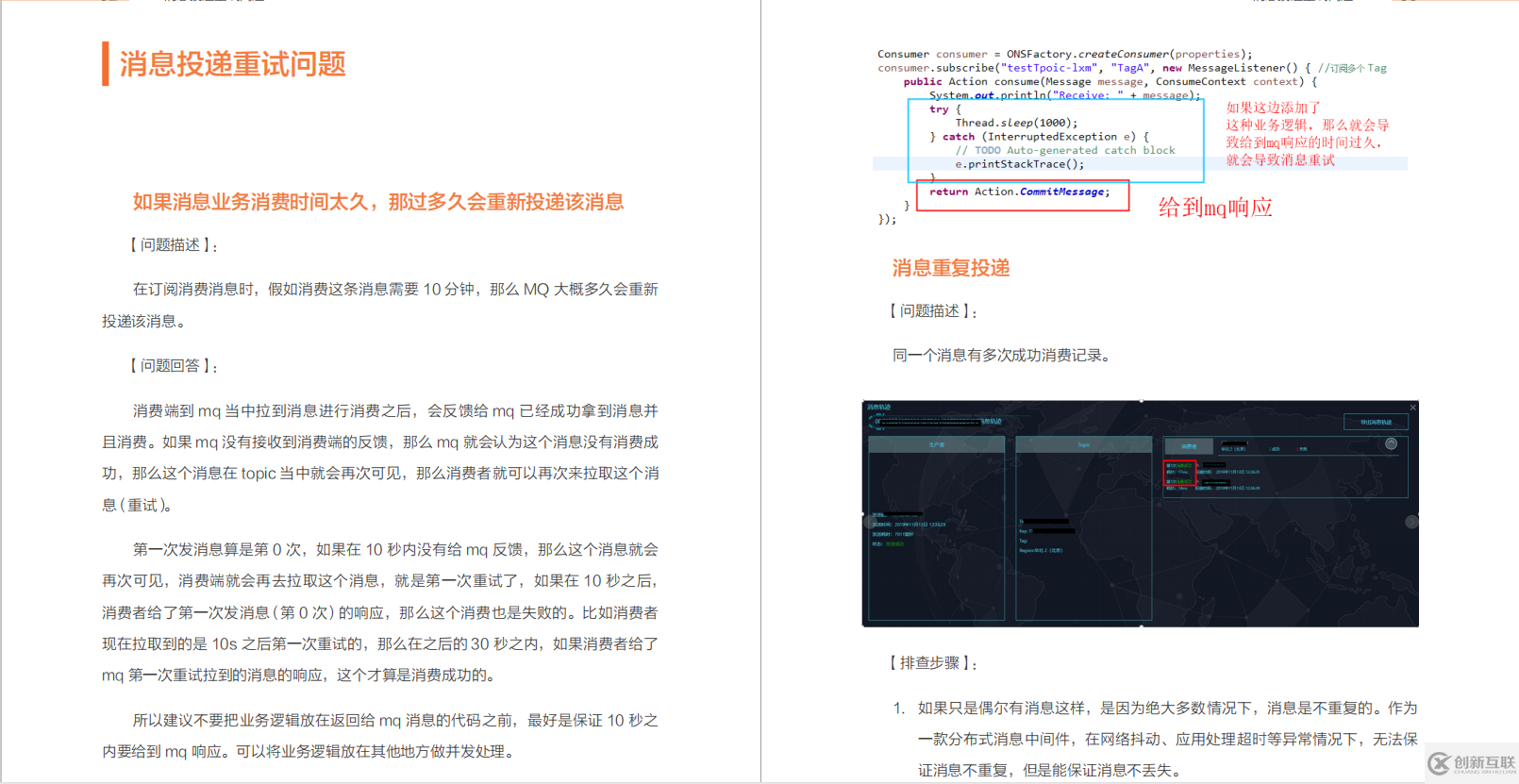The image size is (1519, 784).
Task: Click the right carousel arrow on the trace screenshot
Action: point(1411,522)
